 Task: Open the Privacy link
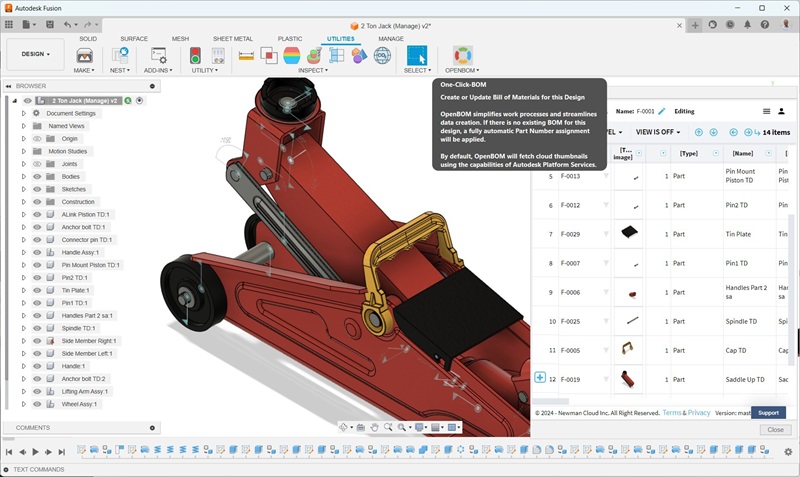pyautogui.click(x=699, y=413)
